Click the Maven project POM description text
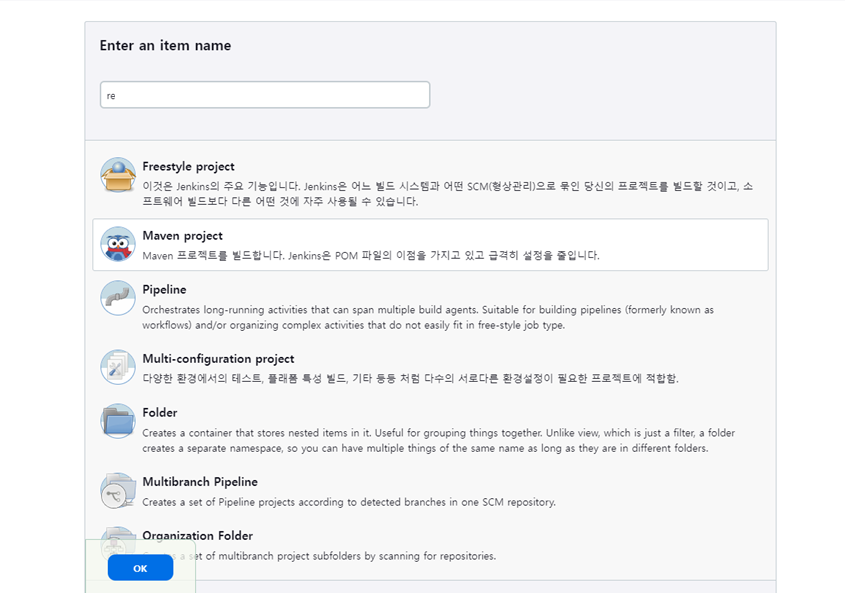The width and height of the screenshot is (845, 593). pyautogui.click(x=371, y=256)
